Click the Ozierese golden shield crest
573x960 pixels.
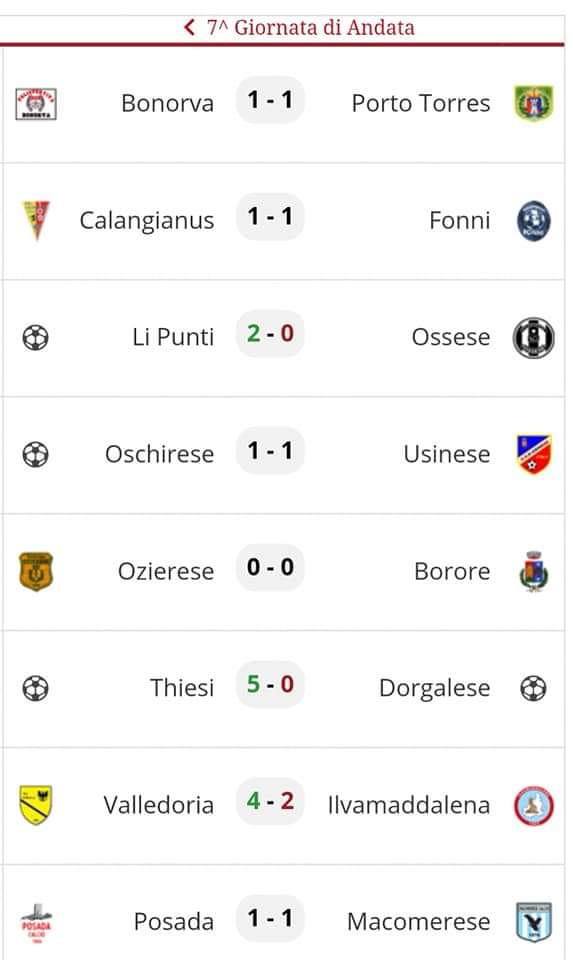pyautogui.click(x=36, y=571)
